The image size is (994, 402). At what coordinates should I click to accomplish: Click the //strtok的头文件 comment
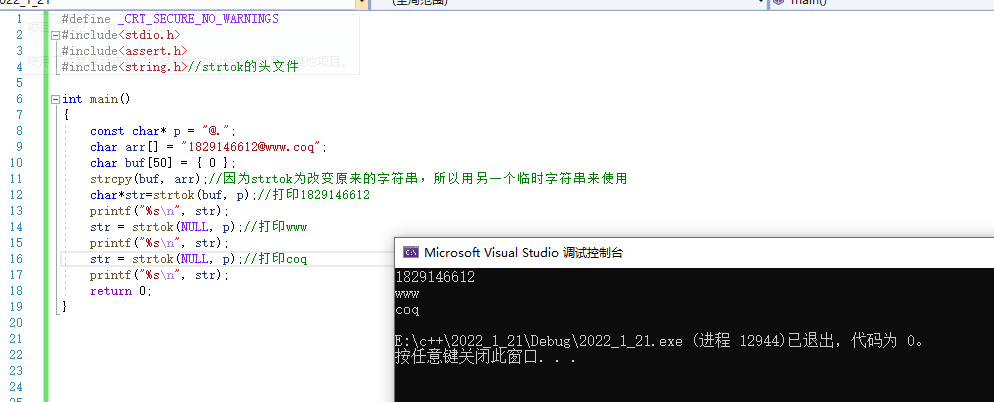[x=243, y=67]
